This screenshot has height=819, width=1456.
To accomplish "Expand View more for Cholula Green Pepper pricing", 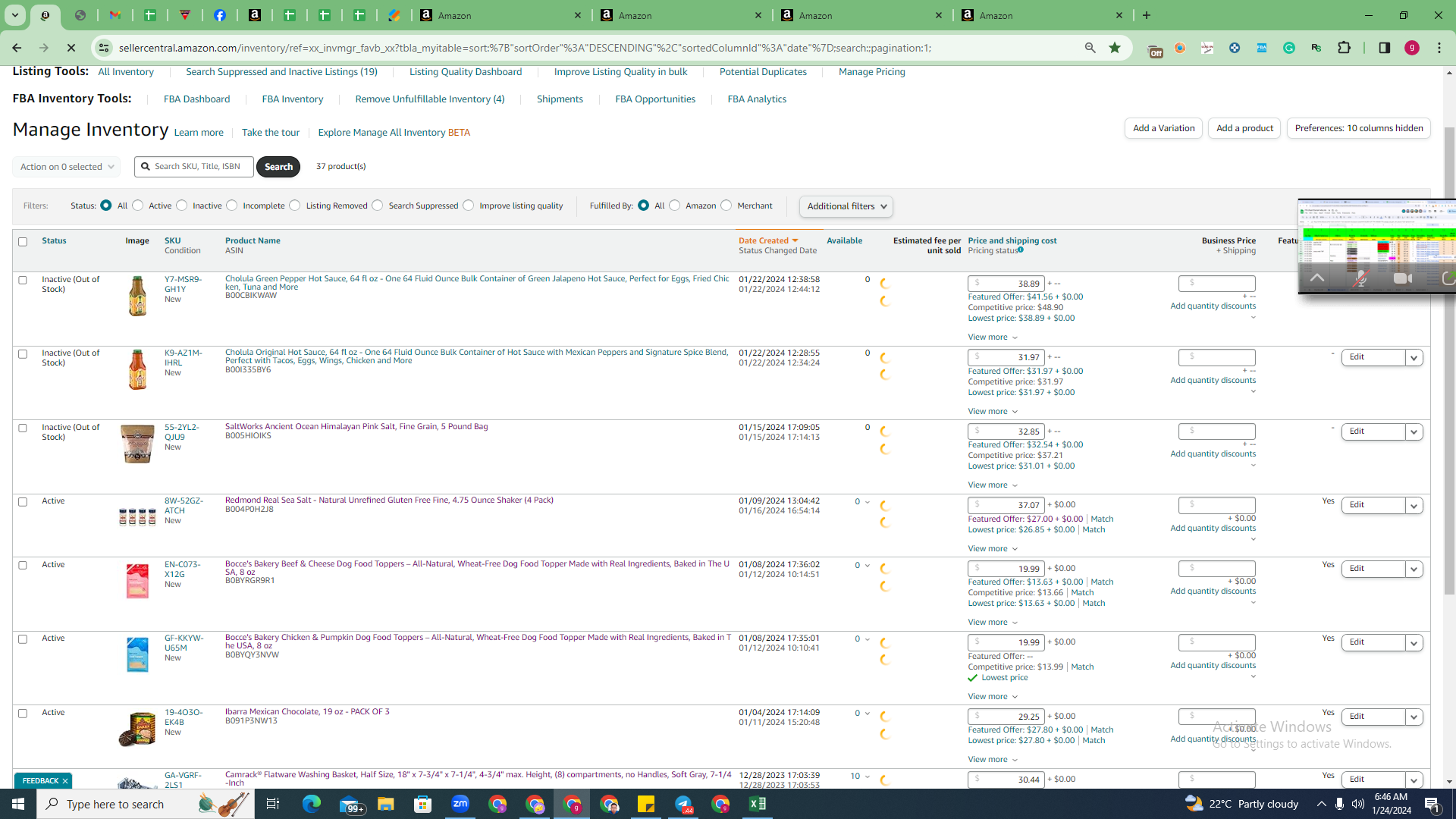I will coord(993,337).
